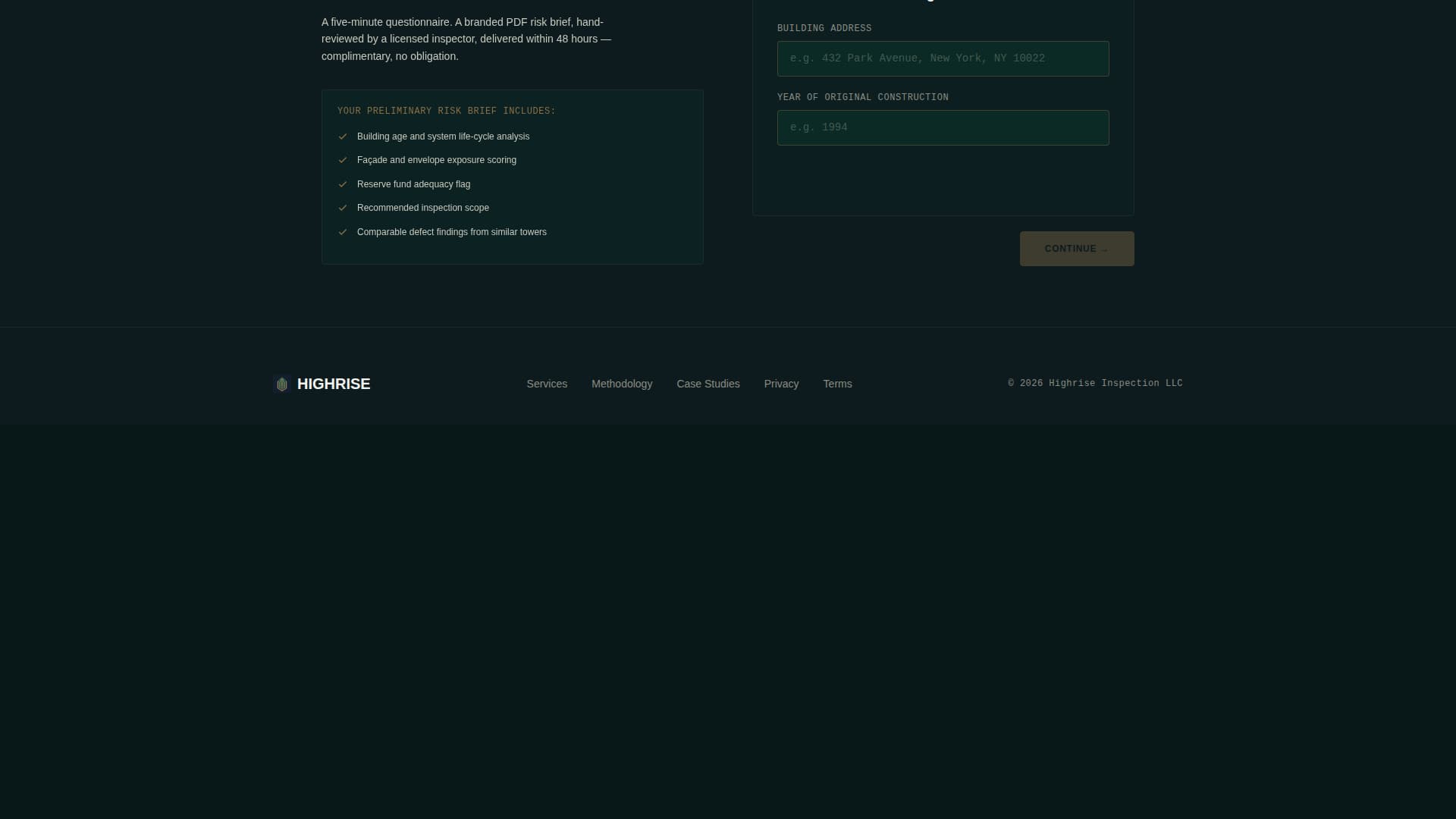Click the "YOUR PRELIMINARY RISK BRIEF INCLUDES" heading

(x=446, y=111)
